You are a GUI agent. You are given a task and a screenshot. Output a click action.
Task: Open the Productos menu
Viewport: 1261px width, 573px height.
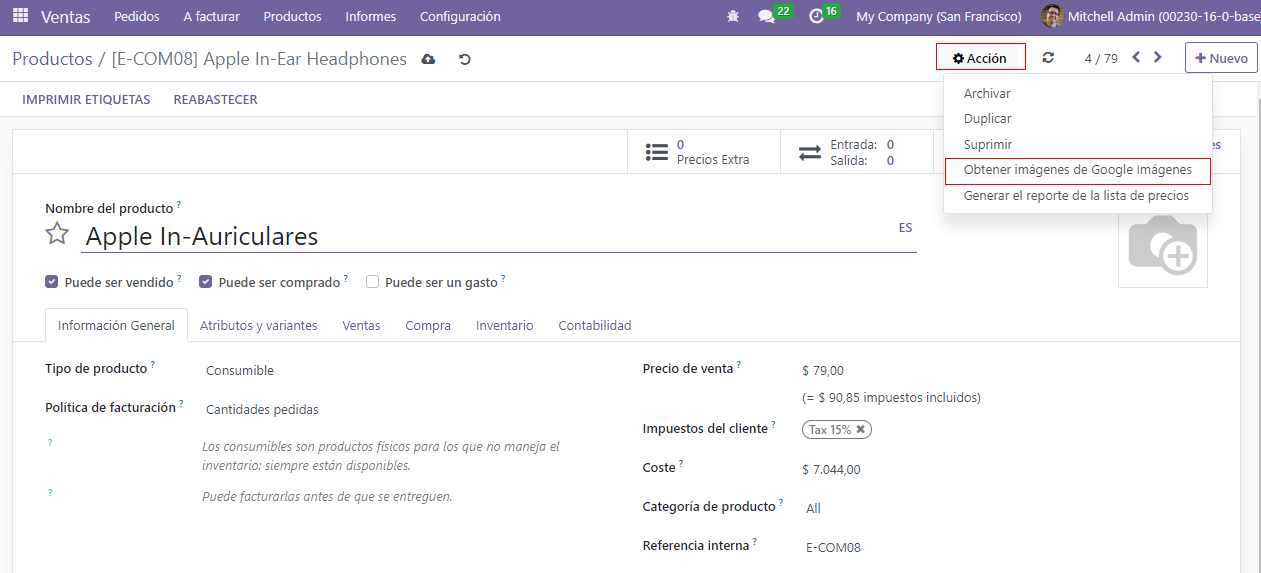[292, 17]
